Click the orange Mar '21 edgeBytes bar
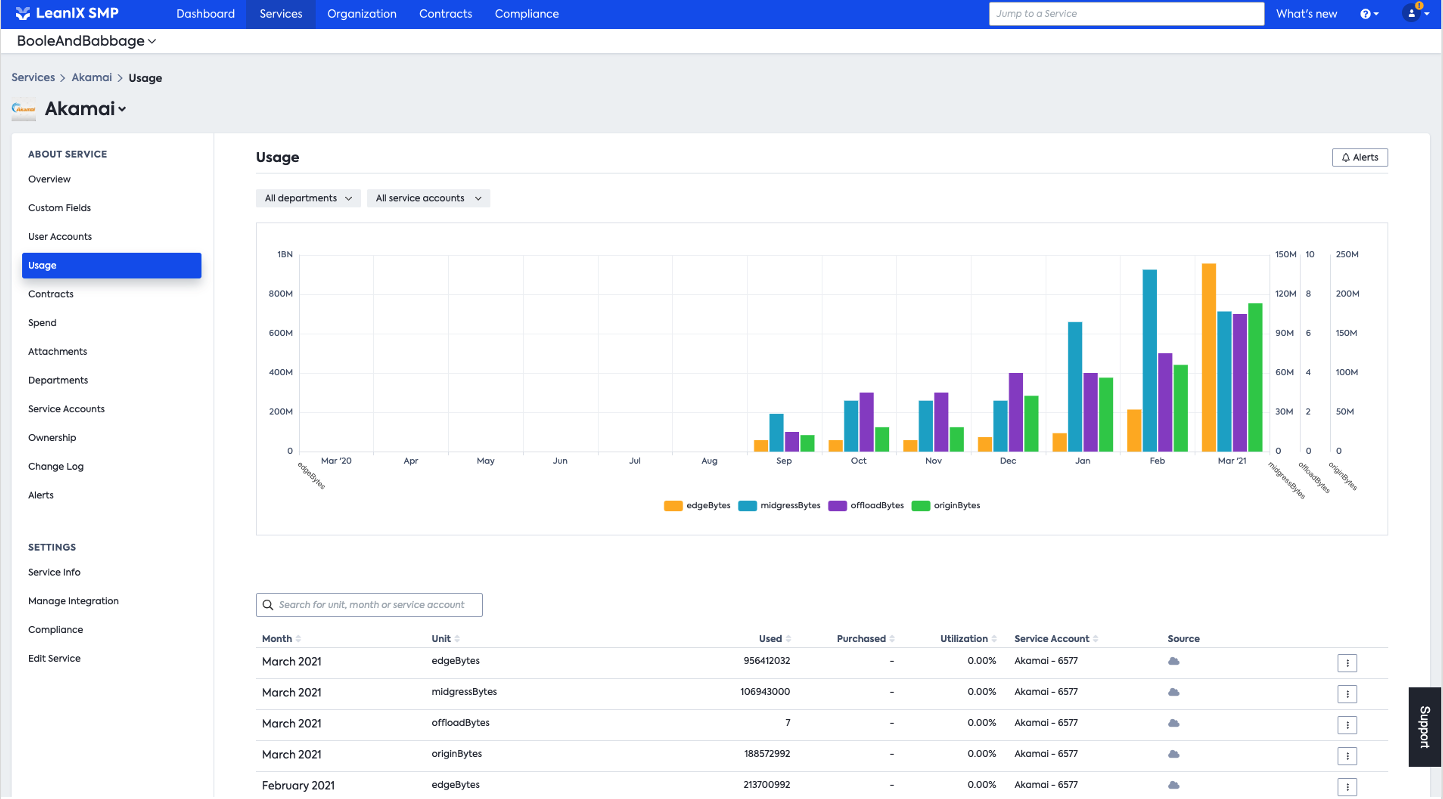Viewport: 1443px width, 799px height. click(x=1209, y=357)
